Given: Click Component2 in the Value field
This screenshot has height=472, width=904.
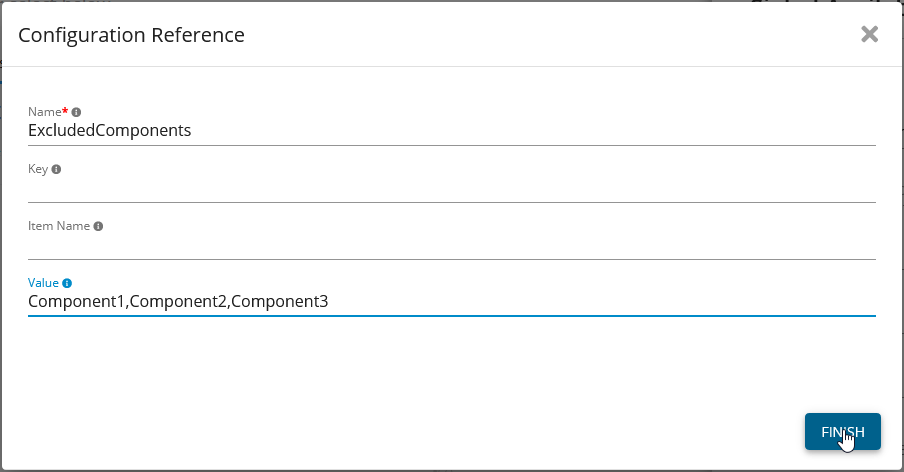Looking at the screenshot, I should (178, 301).
